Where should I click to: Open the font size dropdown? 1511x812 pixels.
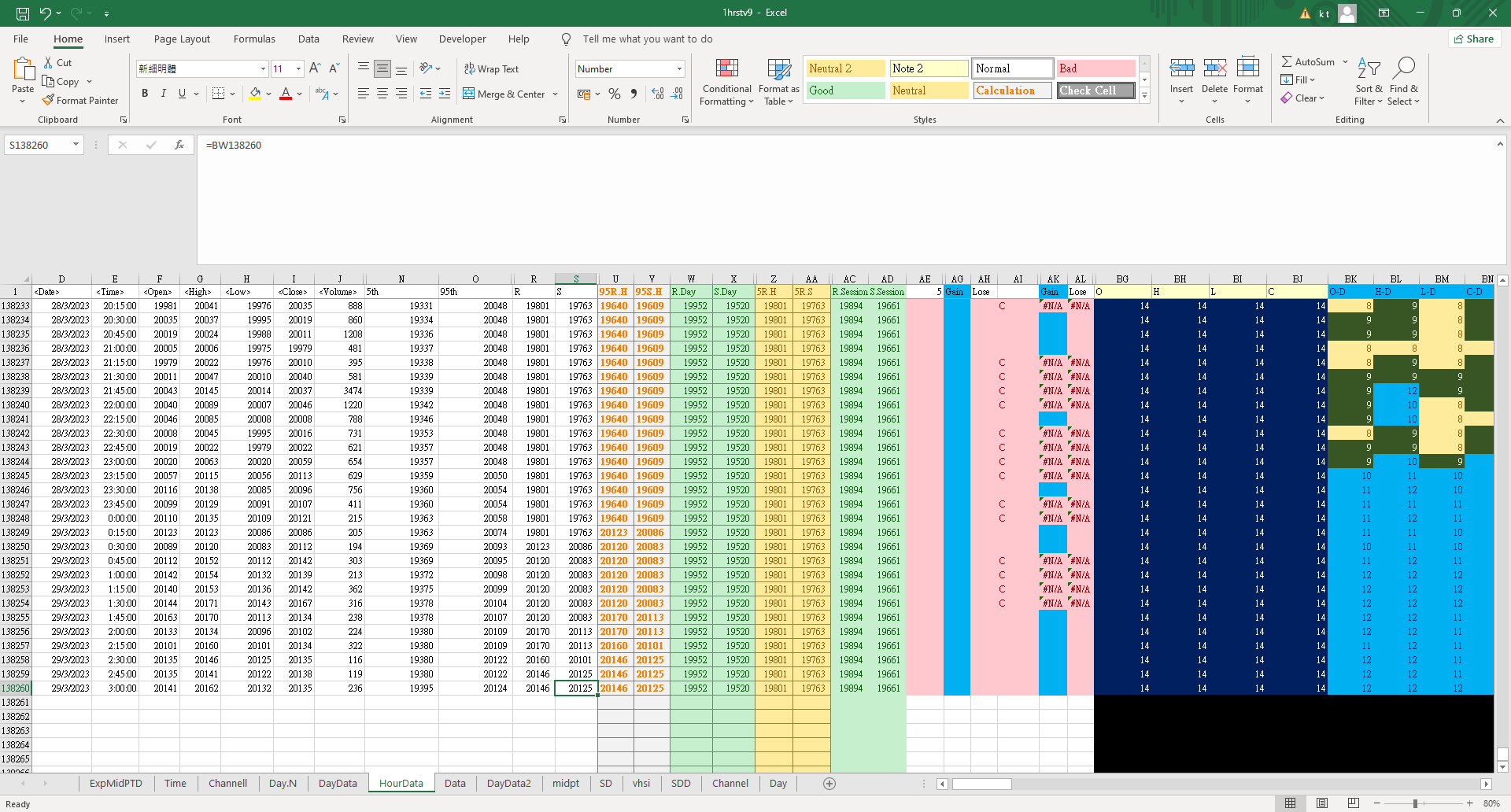(298, 69)
